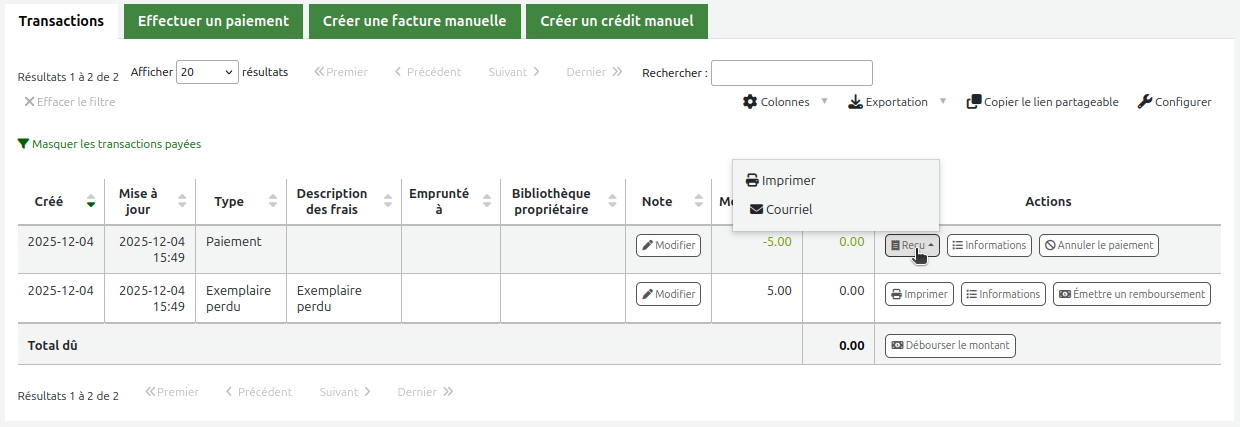Choose Imprimer from the receipt menu

point(781,181)
